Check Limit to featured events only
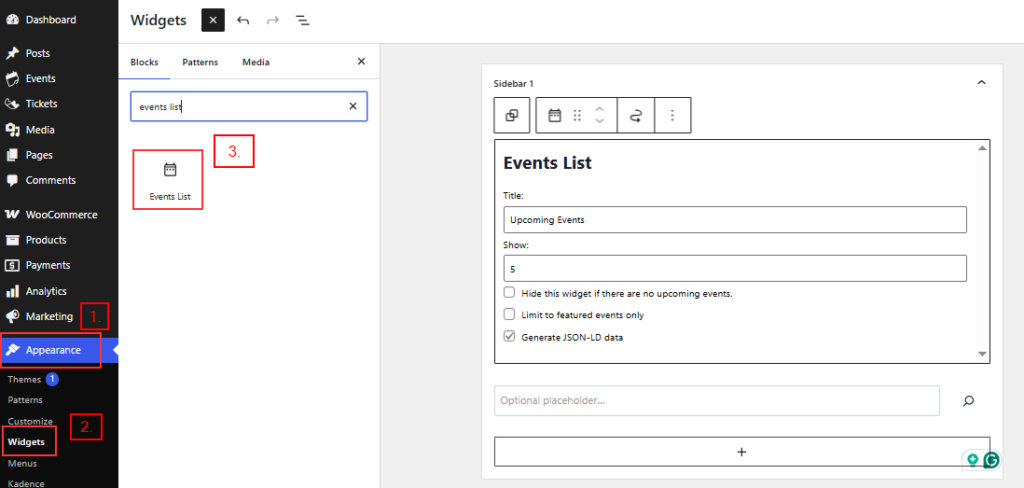 (510, 315)
